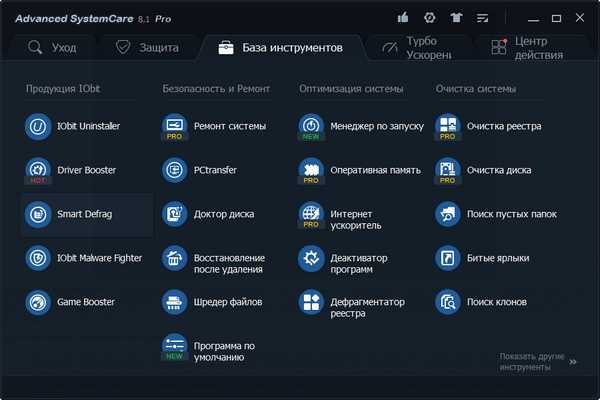
Task: Open the skin t-shirt icon in title bar
Action: click(457, 18)
